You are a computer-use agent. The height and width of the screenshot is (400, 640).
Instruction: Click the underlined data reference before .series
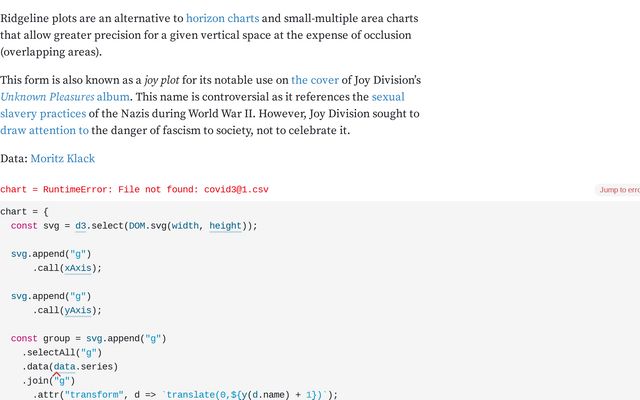[x=65, y=366]
